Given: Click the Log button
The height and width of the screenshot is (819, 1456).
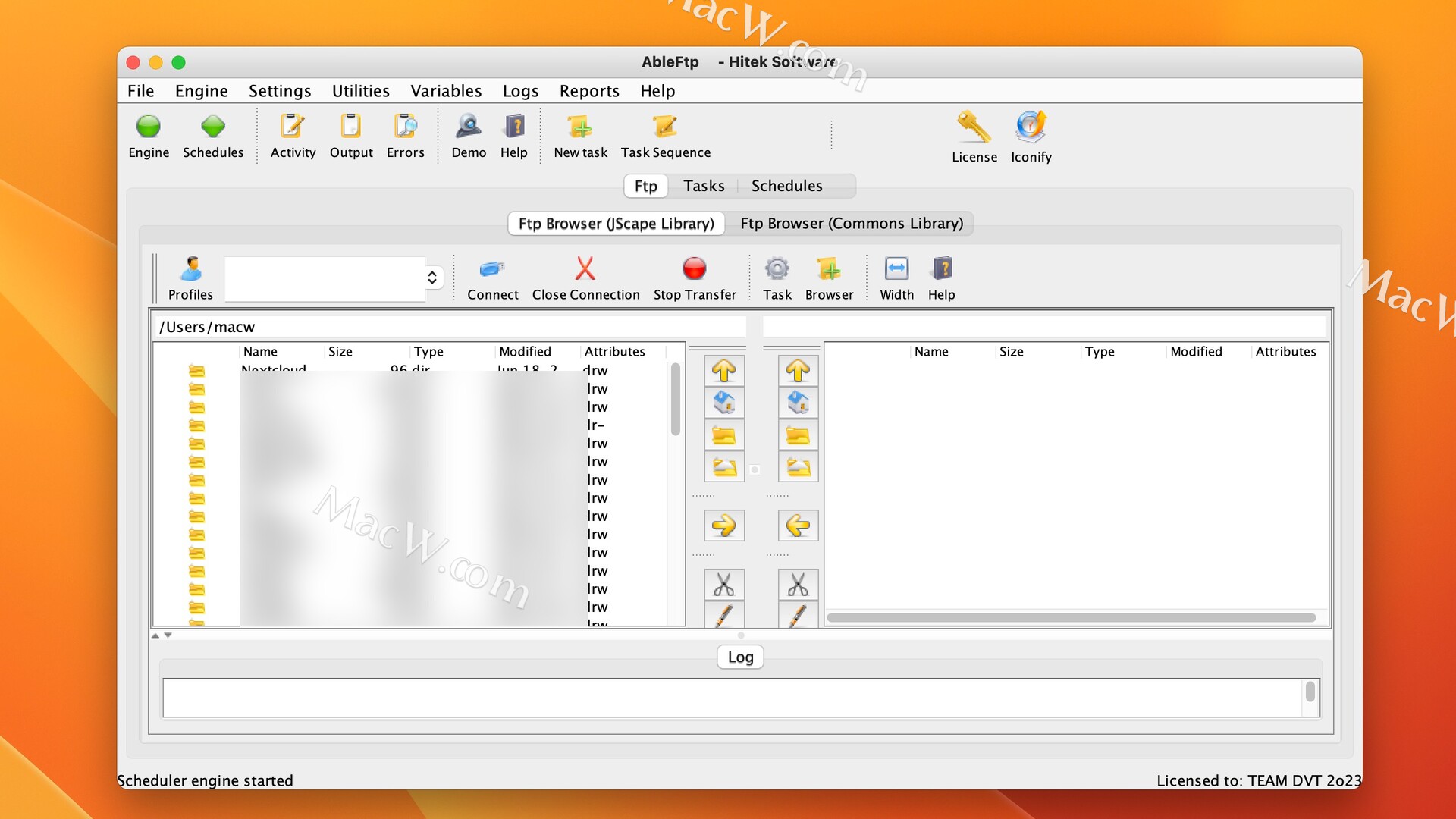Looking at the screenshot, I should tap(740, 657).
